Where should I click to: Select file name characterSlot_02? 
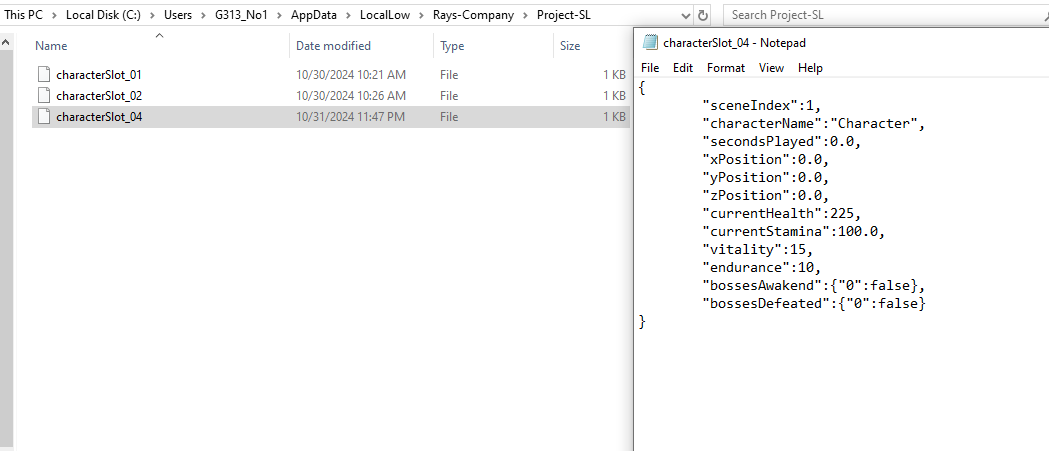(99, 96)
